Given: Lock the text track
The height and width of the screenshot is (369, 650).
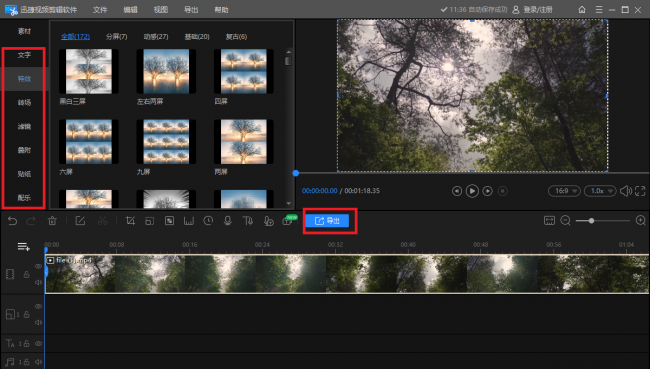Looking at the screenshot, I should (x=26, y=344).
